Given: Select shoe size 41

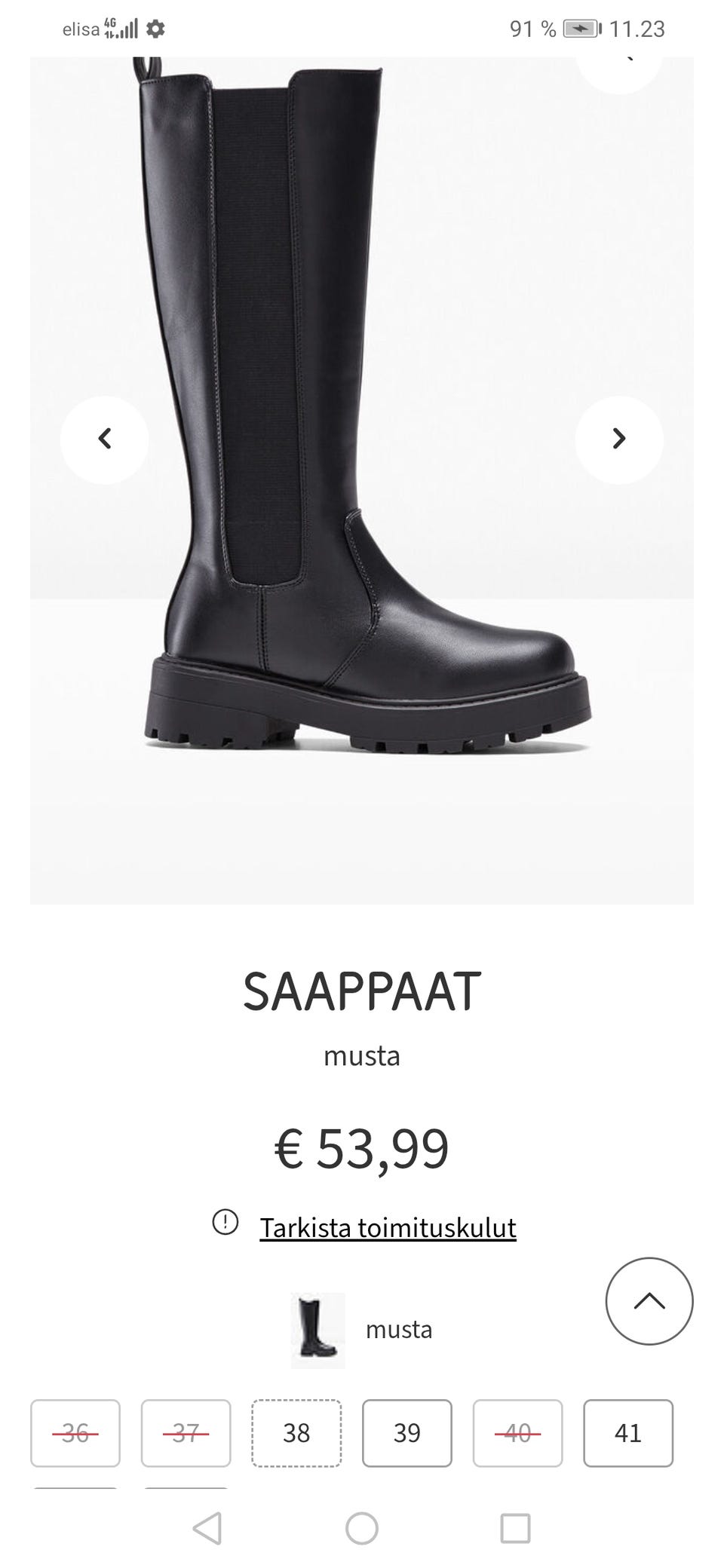Looking at the screenshot, I should (x=628, y=1433).
